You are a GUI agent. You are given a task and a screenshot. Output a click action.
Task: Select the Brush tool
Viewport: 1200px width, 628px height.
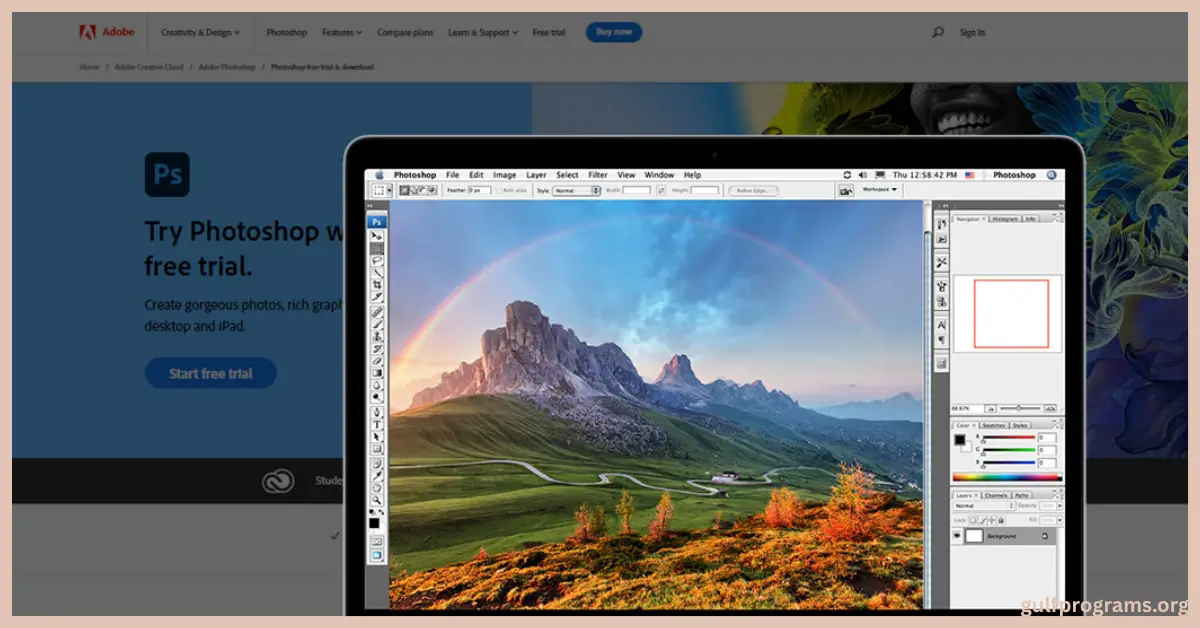(x=377, y=324)
